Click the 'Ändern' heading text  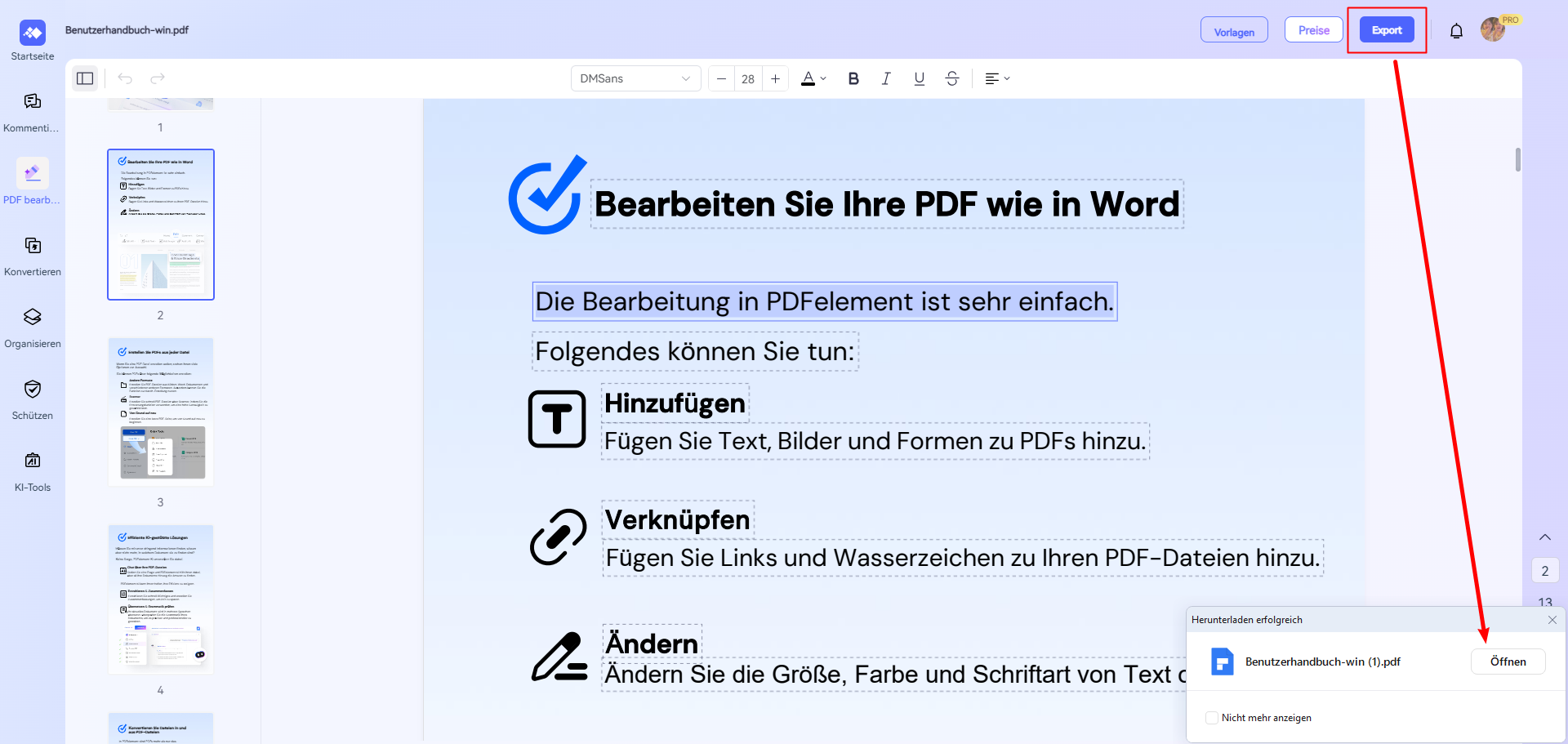click(652, 644)
